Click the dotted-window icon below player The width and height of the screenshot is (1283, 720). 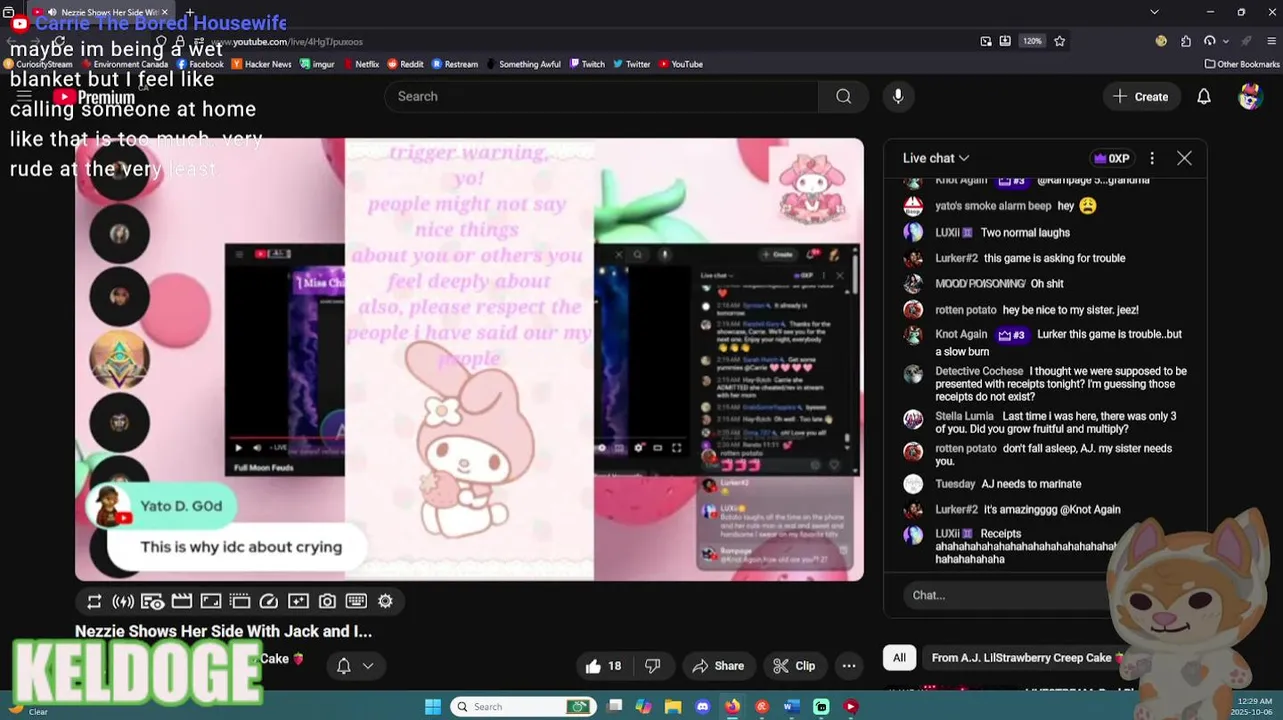click(240, 601)
